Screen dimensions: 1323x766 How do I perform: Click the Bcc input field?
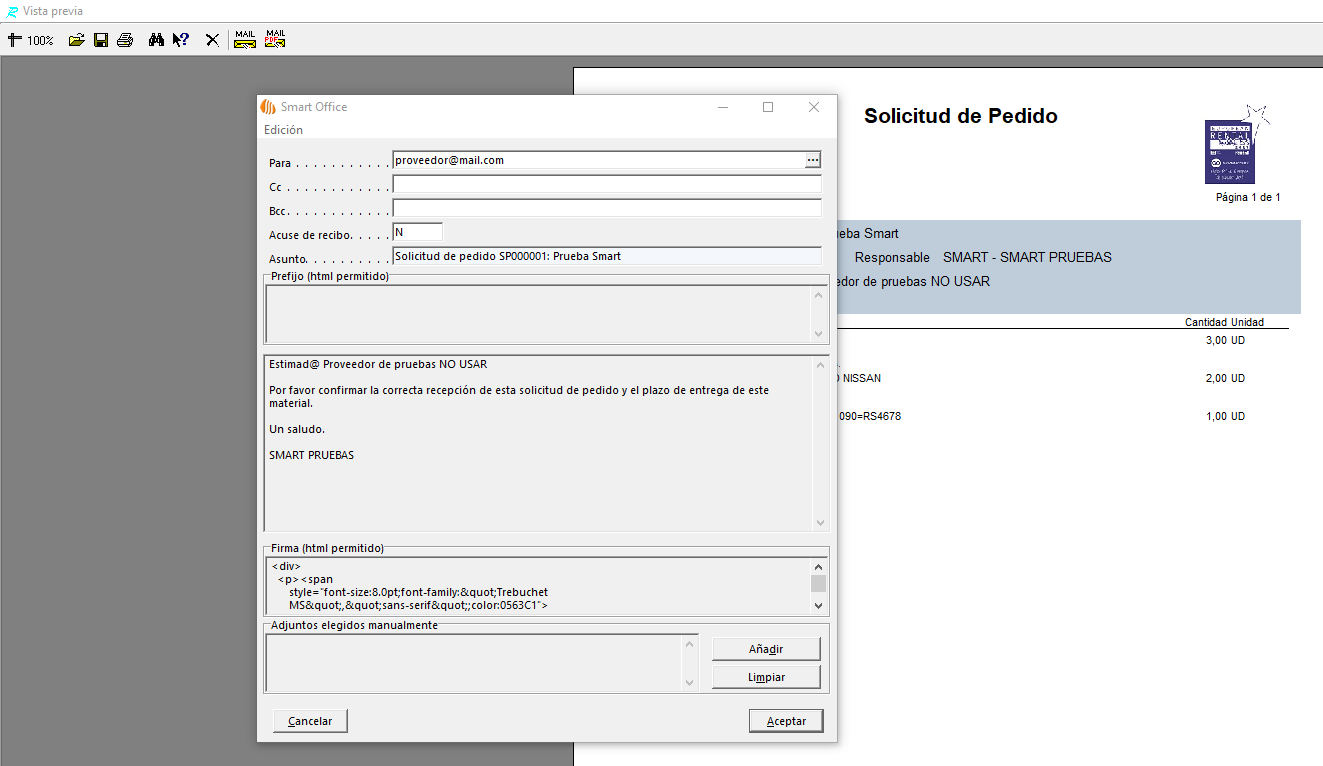[606, 208]
